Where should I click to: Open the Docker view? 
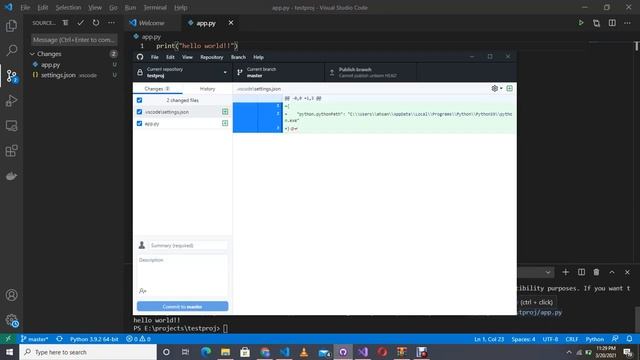pyautogui.click(x=11, y=176)
